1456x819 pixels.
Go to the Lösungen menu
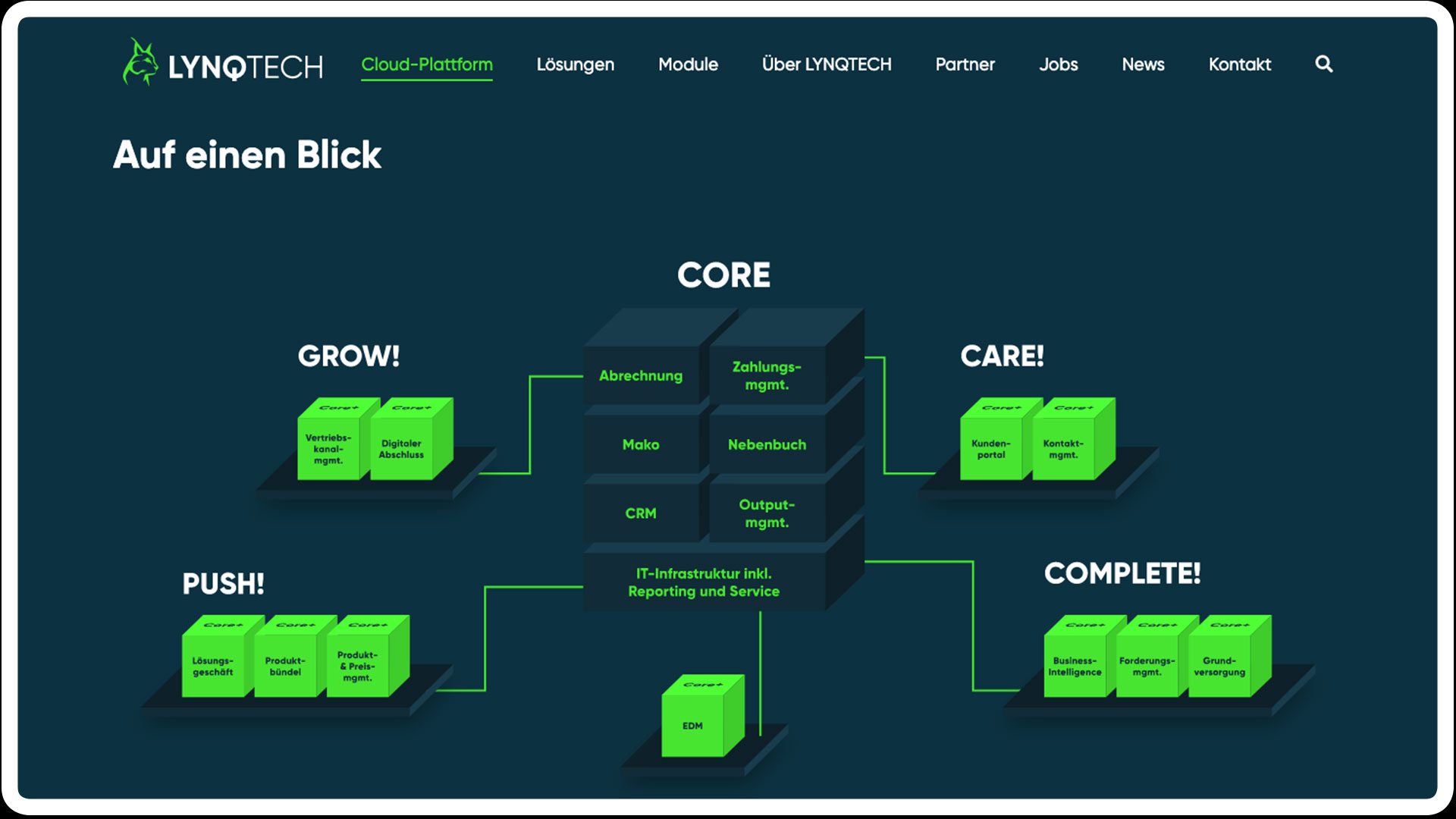576,64
